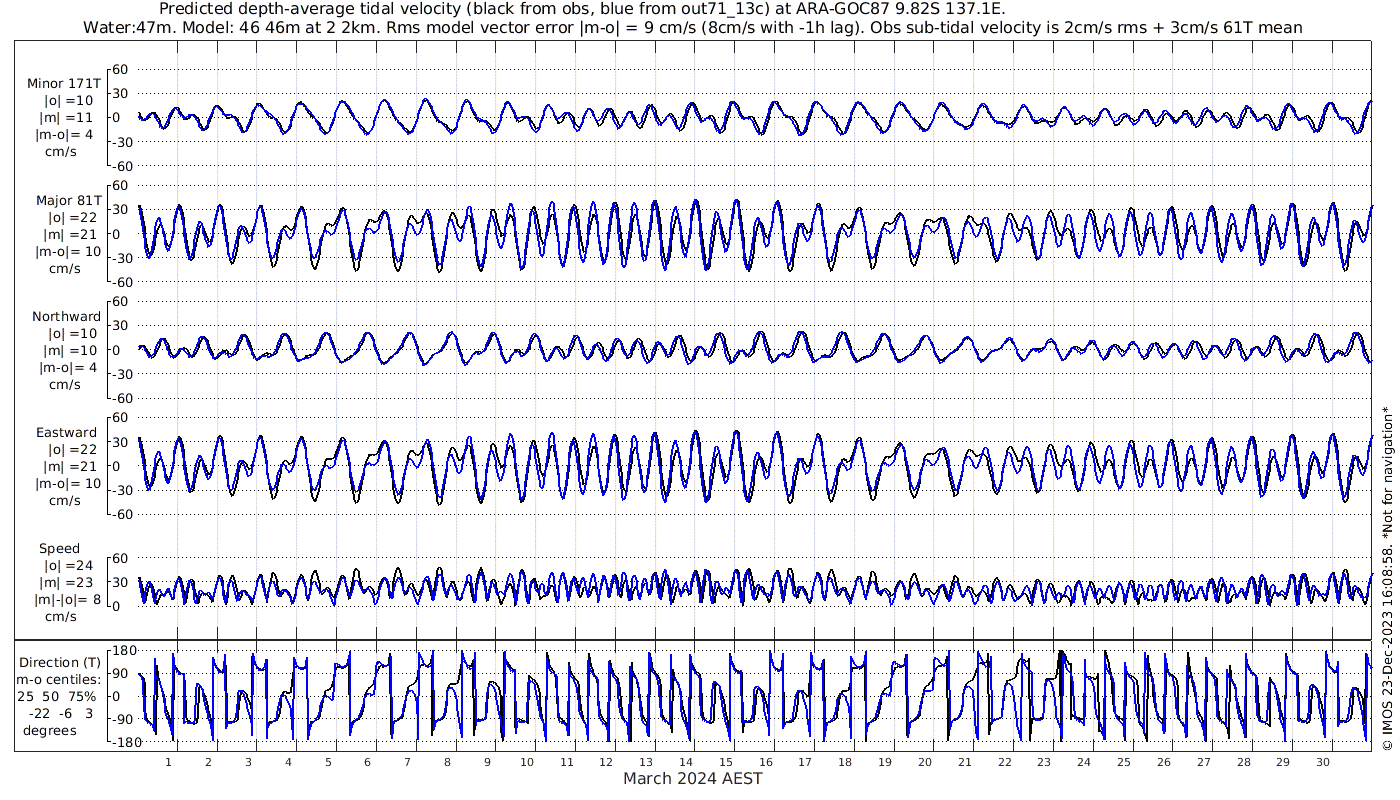The height and width of the screenshot is (800, 1400).
Task: Click the 'Northward' panel label
Action: click(x=67, y=317)
